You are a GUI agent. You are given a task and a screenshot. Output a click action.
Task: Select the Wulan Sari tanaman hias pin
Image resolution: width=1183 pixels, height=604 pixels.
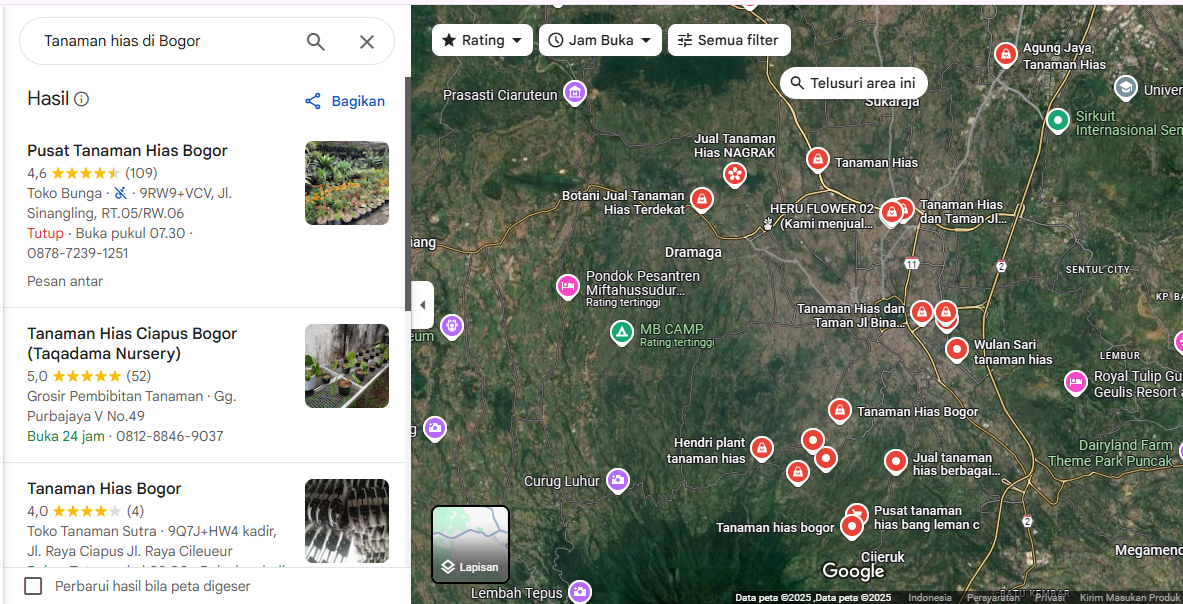(x=957, y=350)
